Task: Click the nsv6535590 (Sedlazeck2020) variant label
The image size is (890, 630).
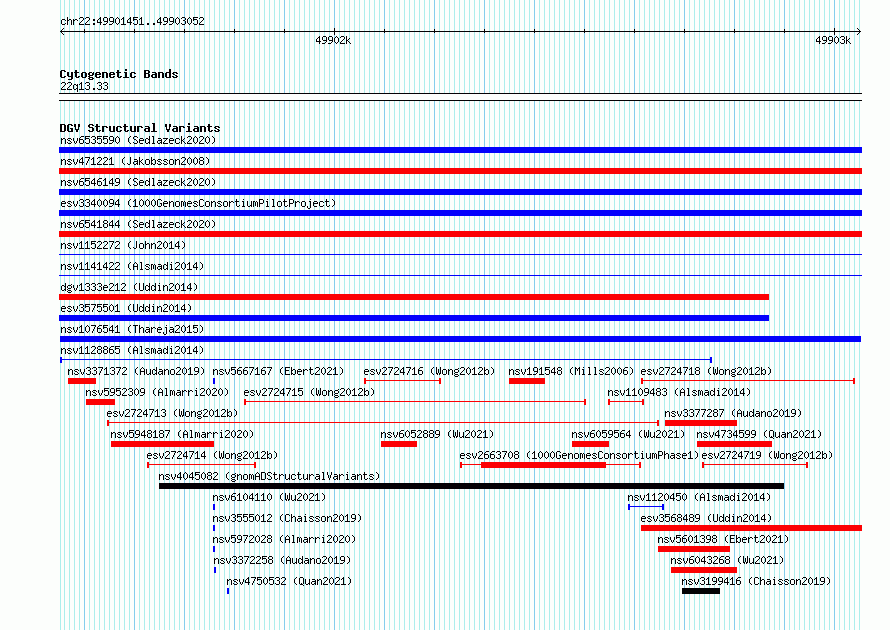Action: (x=138, y=140)
